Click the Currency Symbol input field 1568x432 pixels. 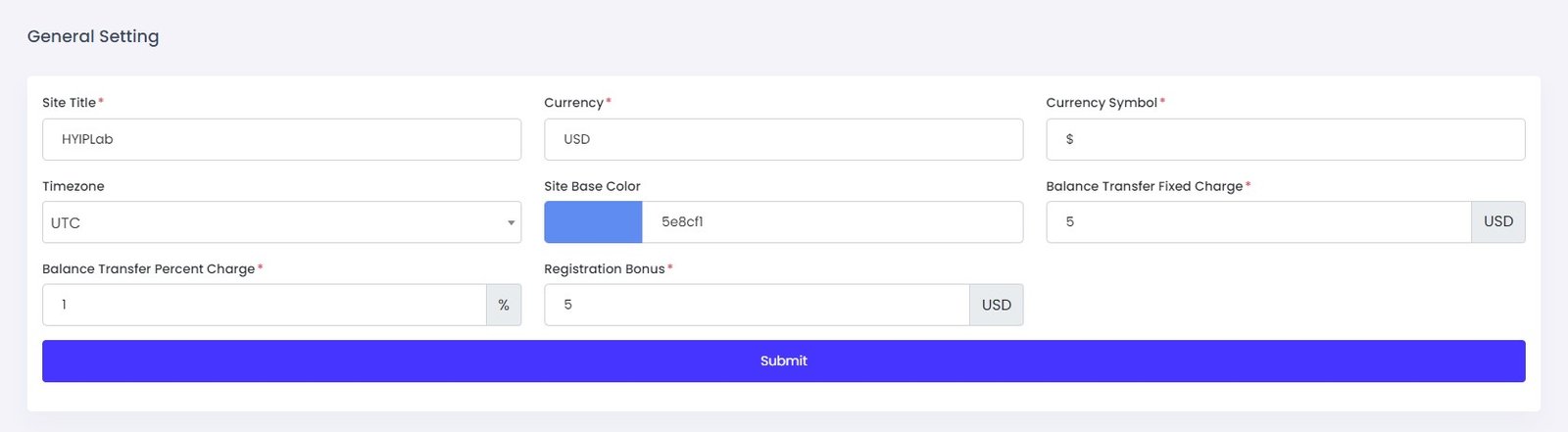(x=1285, y=139)
